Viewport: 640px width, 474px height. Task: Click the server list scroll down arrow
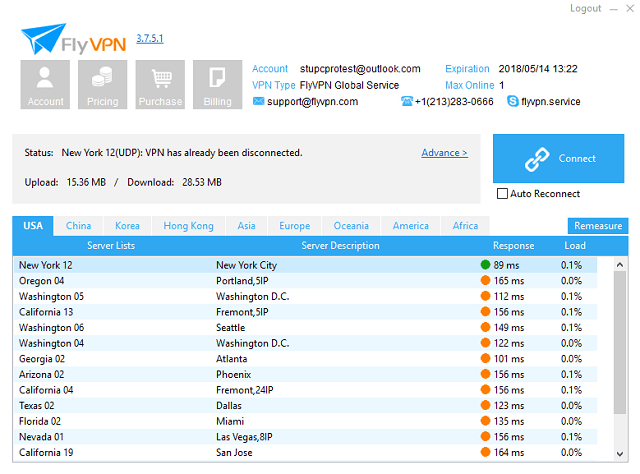(x=620, y=454)
